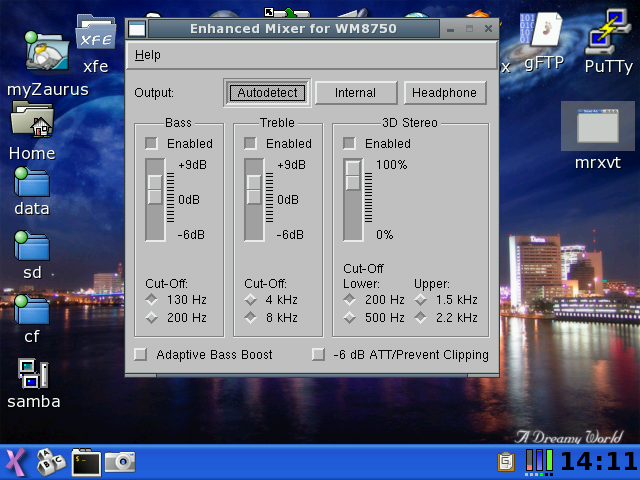This screenshot has width=640, height=480.
Task: Click the 3D Stereo level slider handle
Action: click(353, 175)
